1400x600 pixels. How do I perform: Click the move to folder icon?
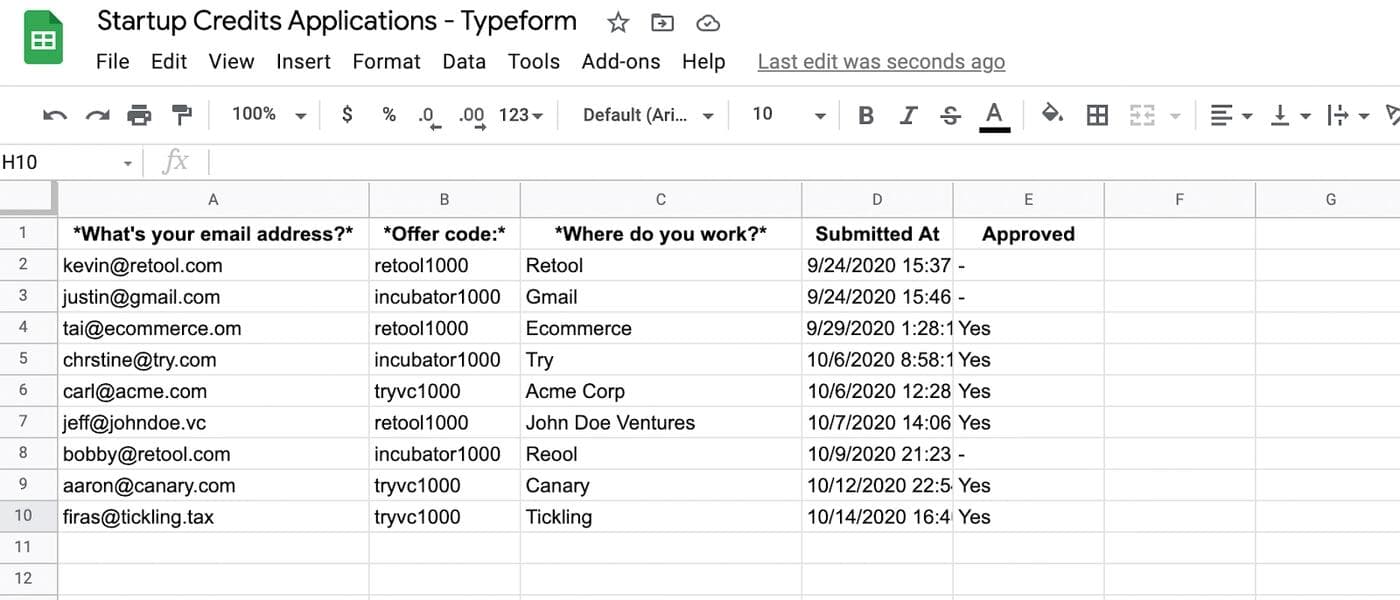tap(662, 23)
